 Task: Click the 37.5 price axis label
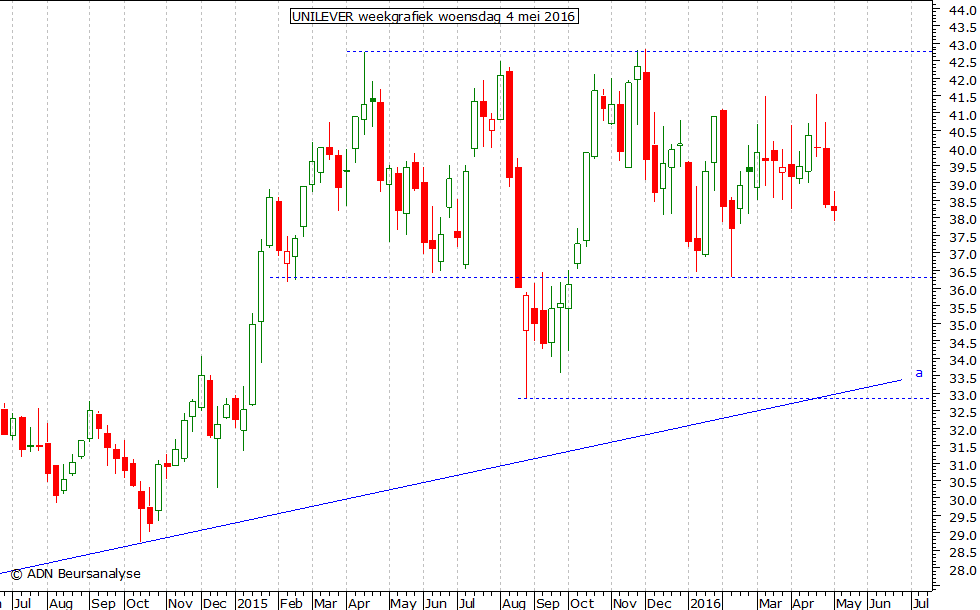click(x=962, y=238)
